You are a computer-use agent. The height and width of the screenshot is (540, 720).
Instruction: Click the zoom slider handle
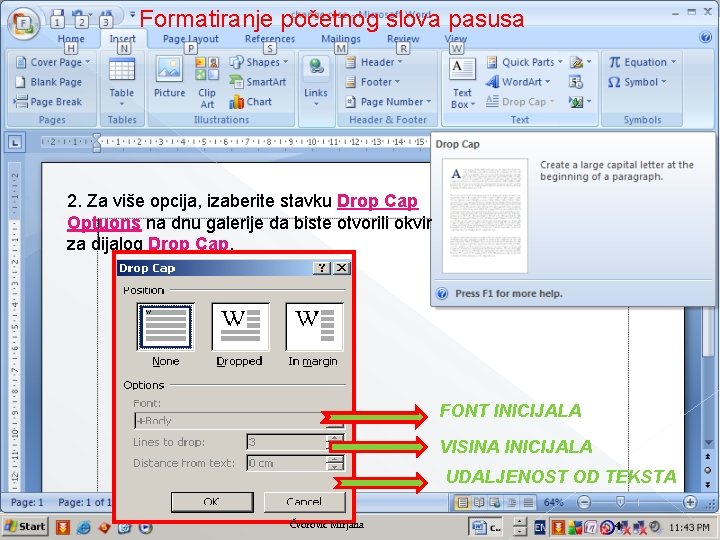point(620,501)
